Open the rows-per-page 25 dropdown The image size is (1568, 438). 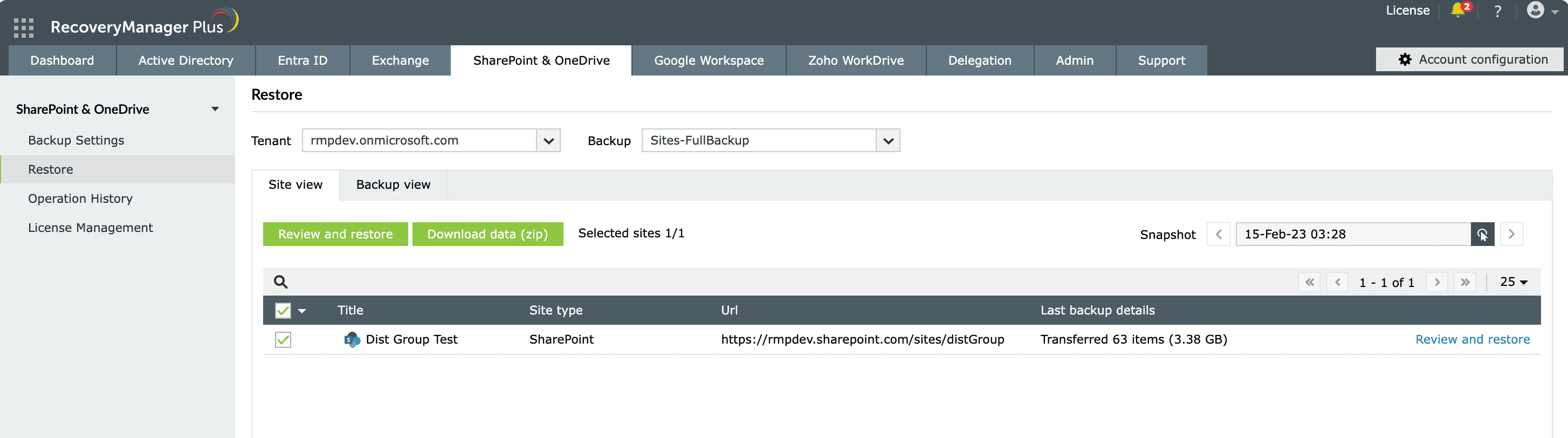1514,282
